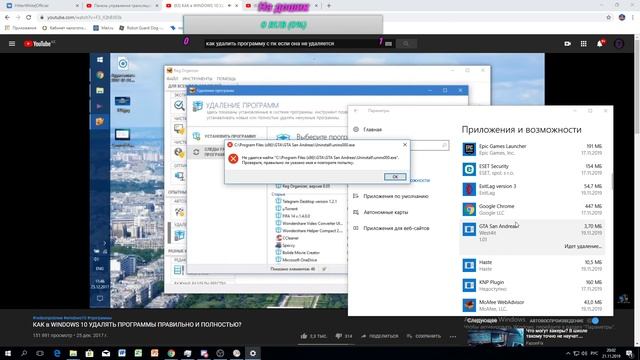Open Chrome from the taskbar
The image size is (640, 360).
[x=171, y=353]
